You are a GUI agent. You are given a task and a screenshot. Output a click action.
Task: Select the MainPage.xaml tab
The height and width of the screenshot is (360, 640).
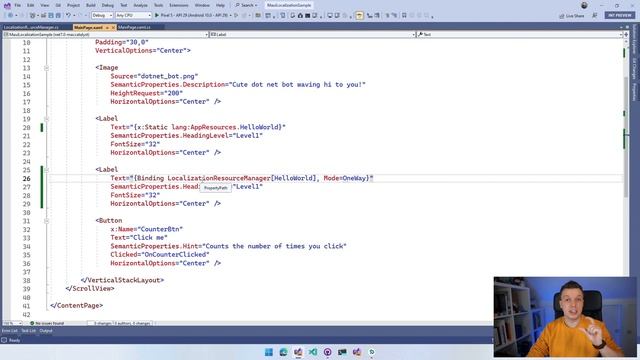[x=88, y=27]
